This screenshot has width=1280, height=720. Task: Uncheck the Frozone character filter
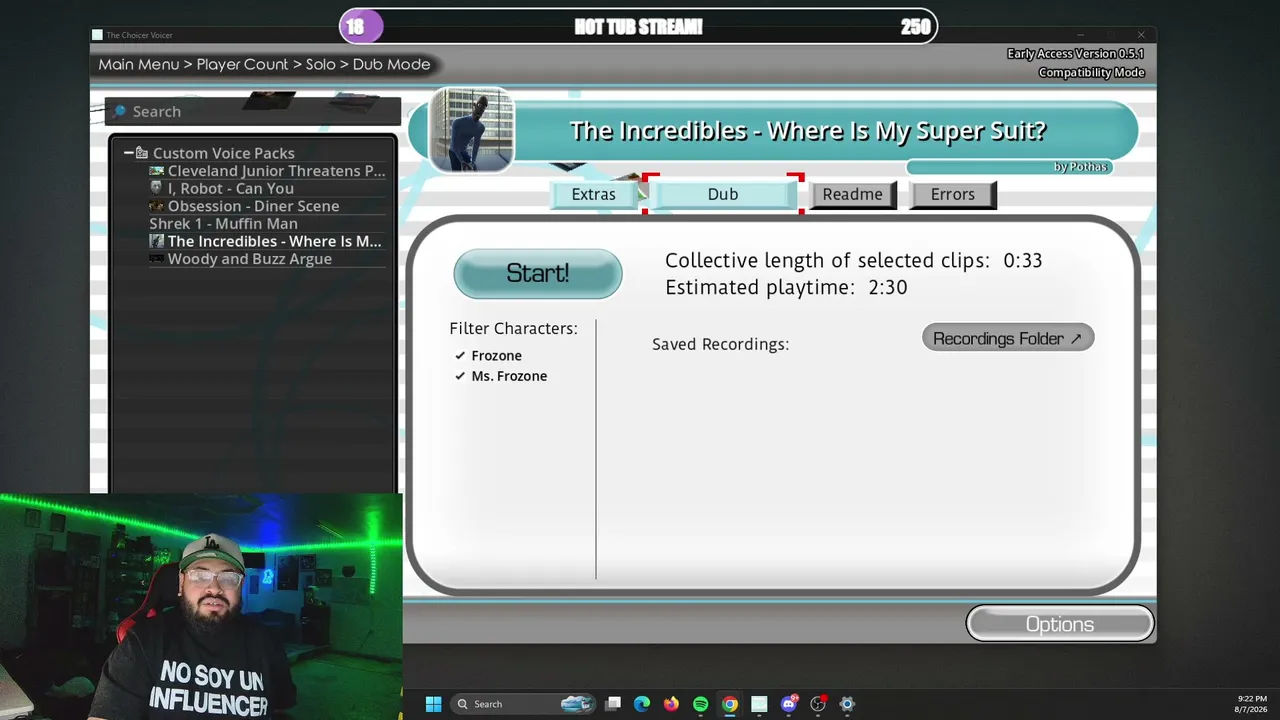pyautogui.click(x=460, y=356)
